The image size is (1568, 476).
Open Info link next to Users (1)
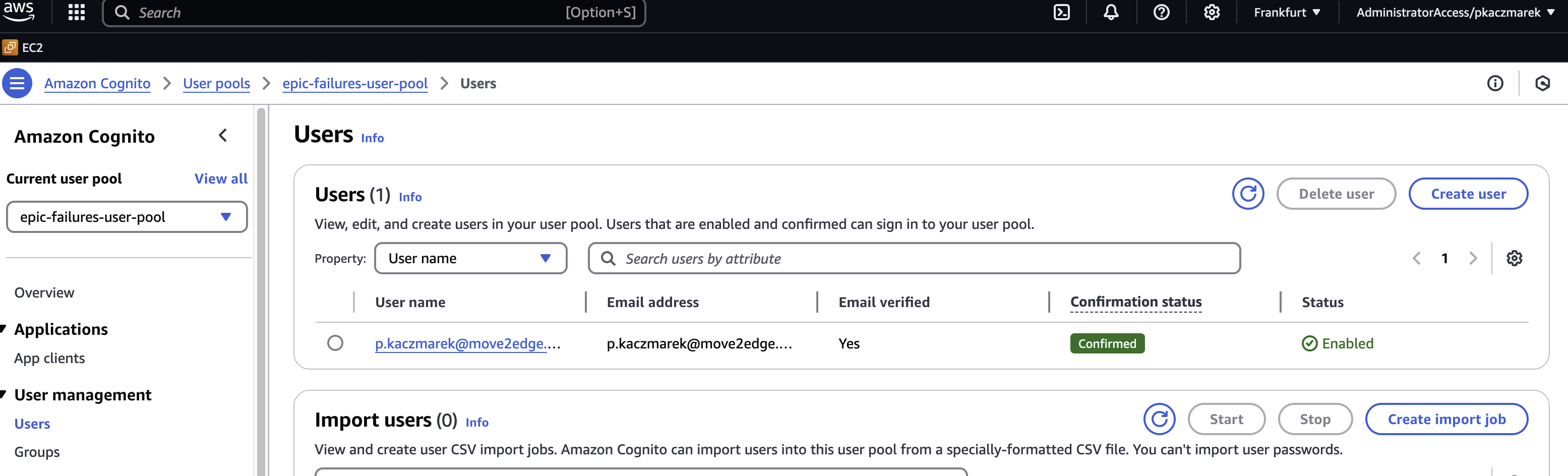pos(410,197)
